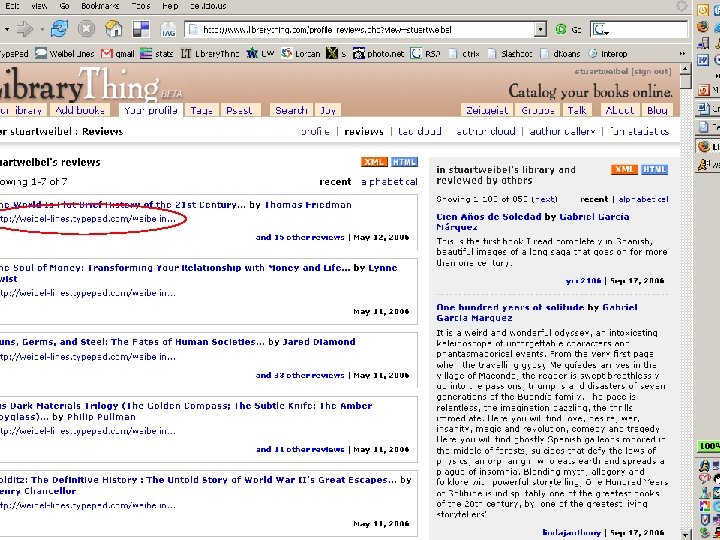Open the search engine selector icon
The width and height of the screenshot is (720, 540).
(x=600, y=30)
